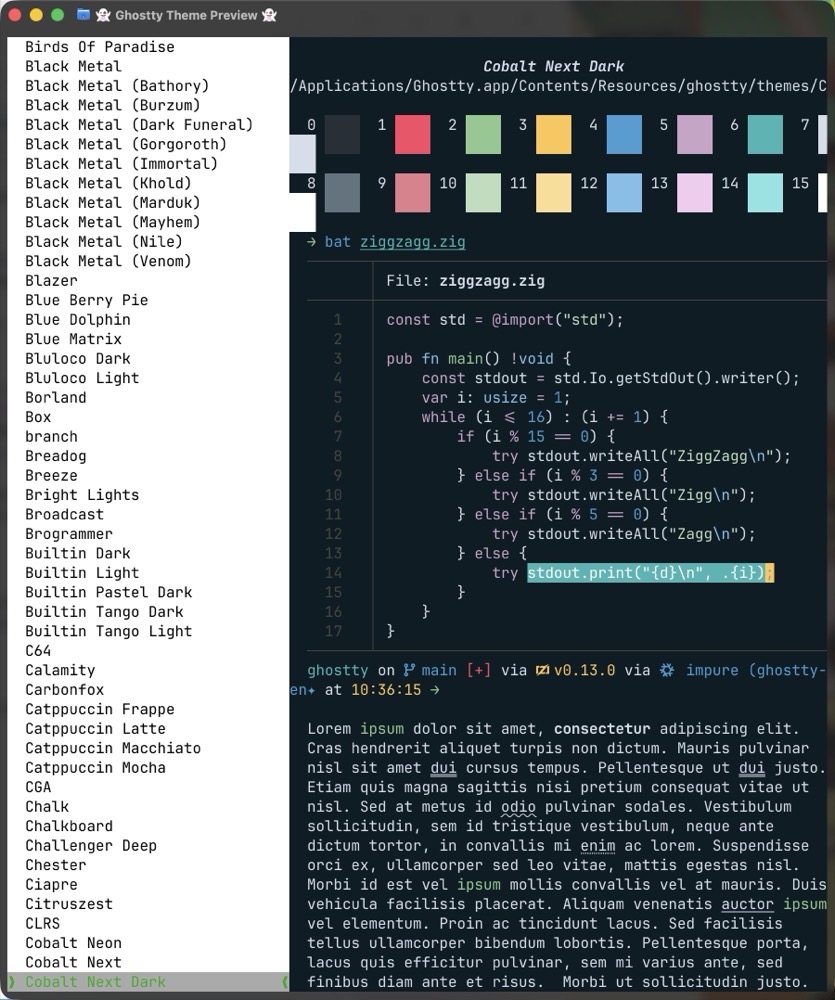Preview the Blue Matrix theme

click(x=73, y=339)
